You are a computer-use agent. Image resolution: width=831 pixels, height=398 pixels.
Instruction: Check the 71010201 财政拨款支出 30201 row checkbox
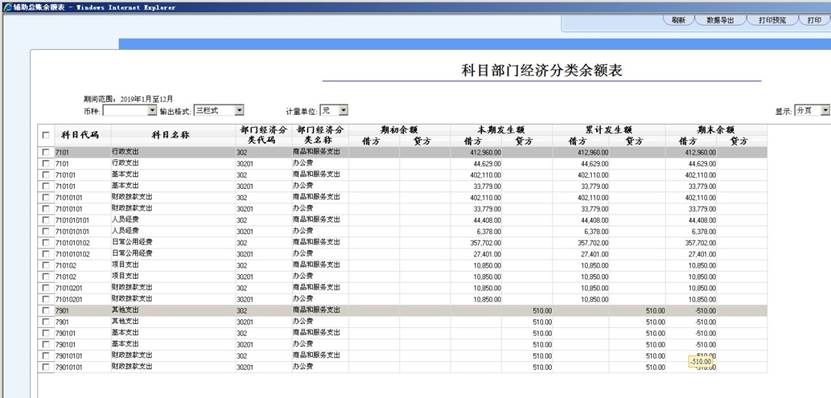[46, 299]
